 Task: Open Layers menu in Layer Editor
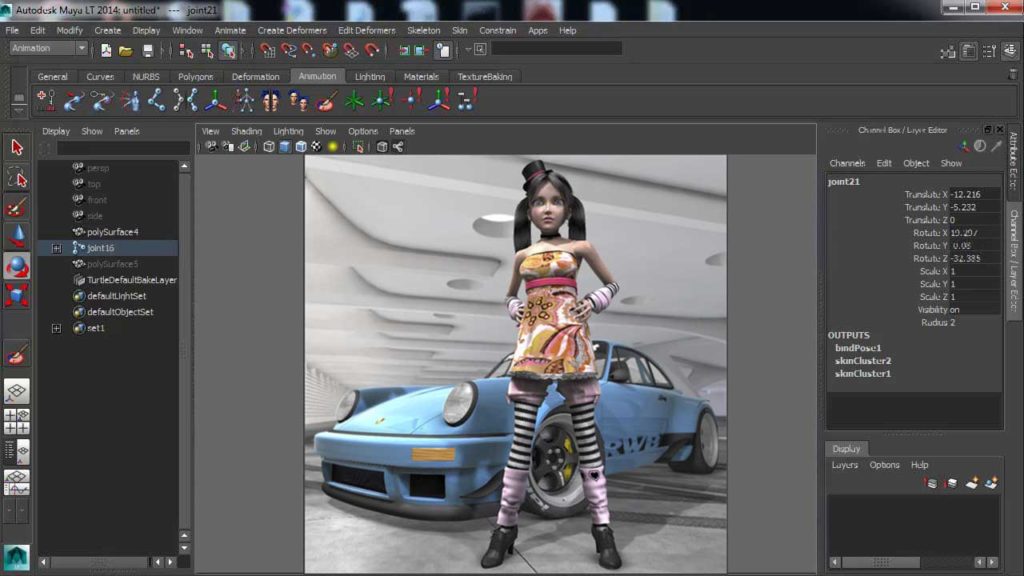[x=844, y=465]
